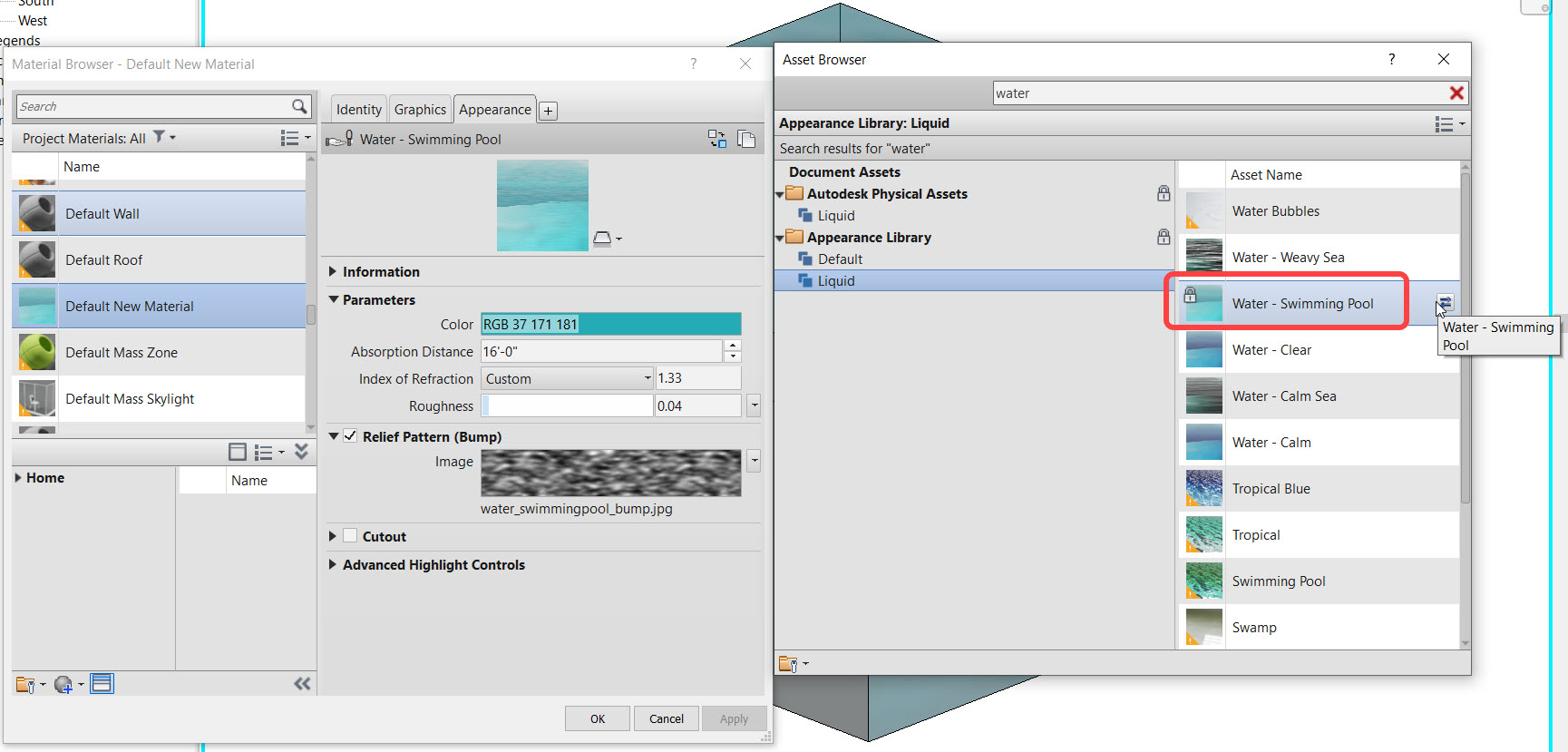
Task: Collapse the Autodesk Physical Assets folder
Action: [x=780, y=194]
